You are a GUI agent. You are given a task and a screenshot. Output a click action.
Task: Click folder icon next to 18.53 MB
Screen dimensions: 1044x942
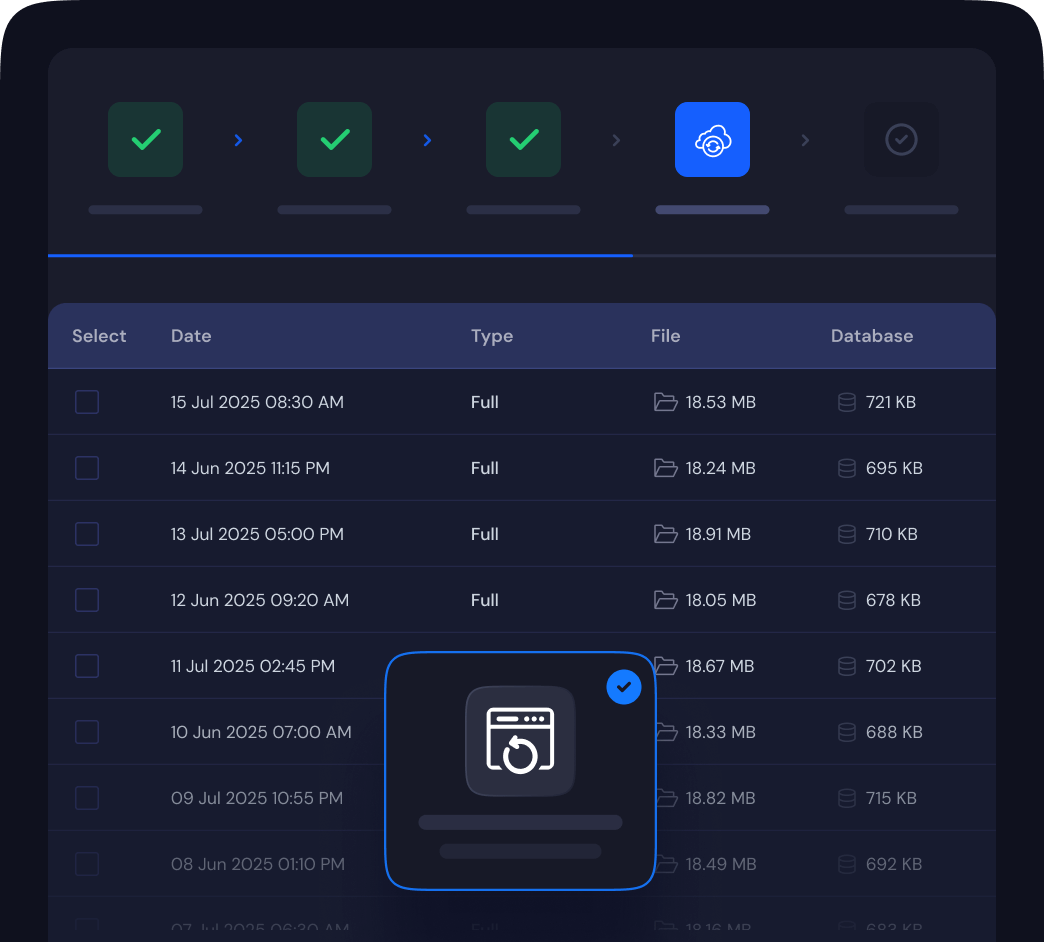665,402
